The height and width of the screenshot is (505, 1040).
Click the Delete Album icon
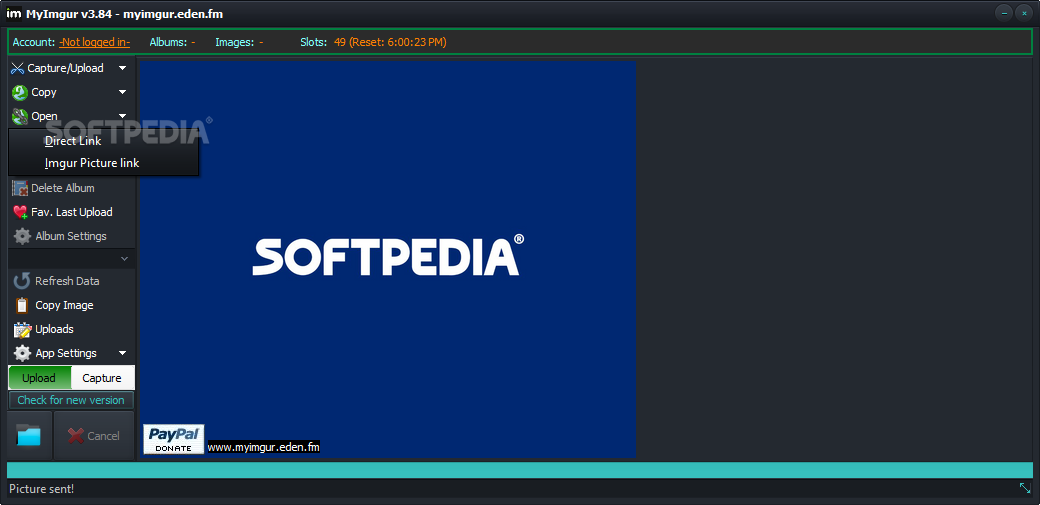(x=20, y=188)
